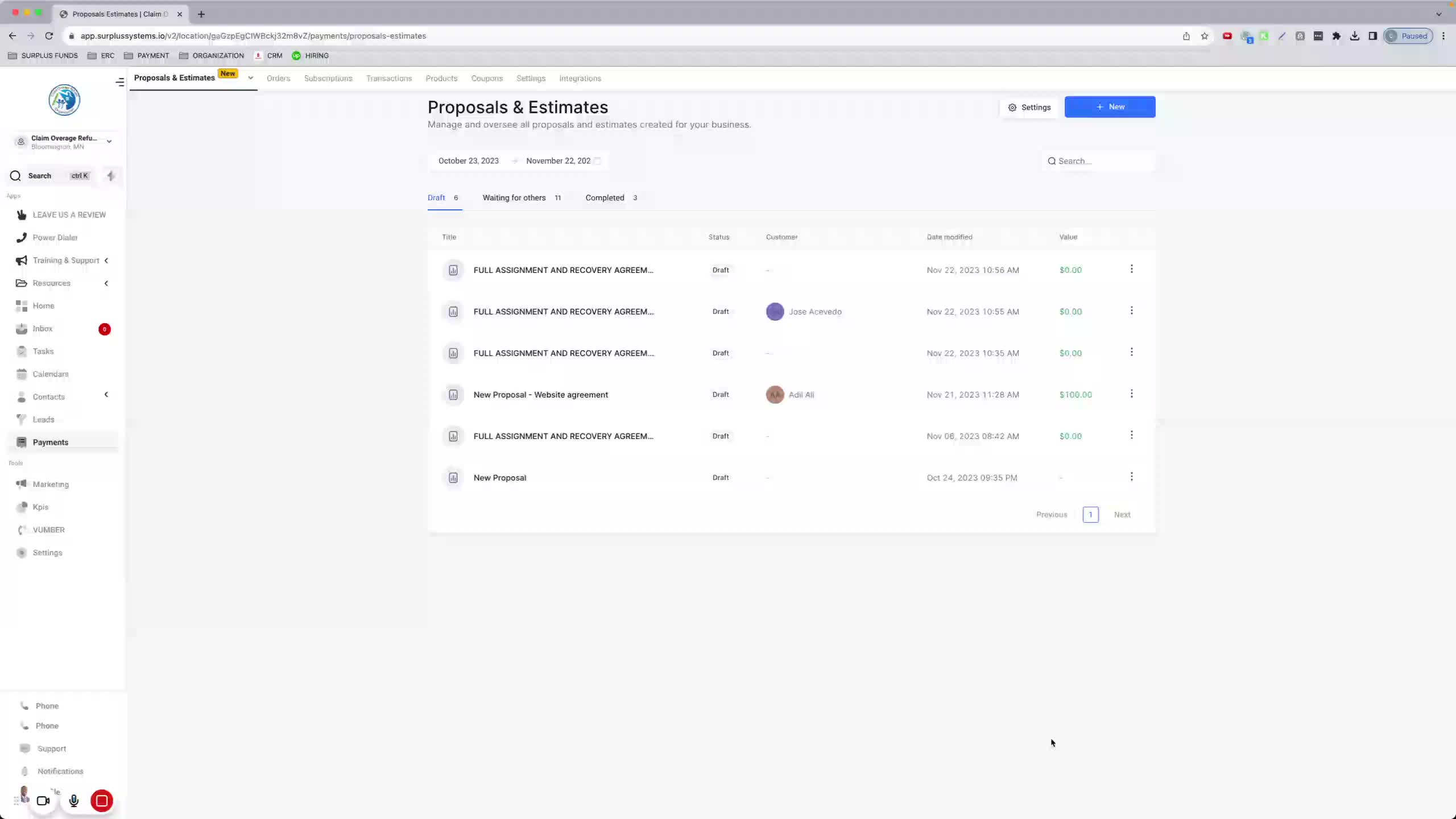Switch to Waiting for others tab
The width and height of the screenshot is (1456, 819).
[x=514, y=198]
